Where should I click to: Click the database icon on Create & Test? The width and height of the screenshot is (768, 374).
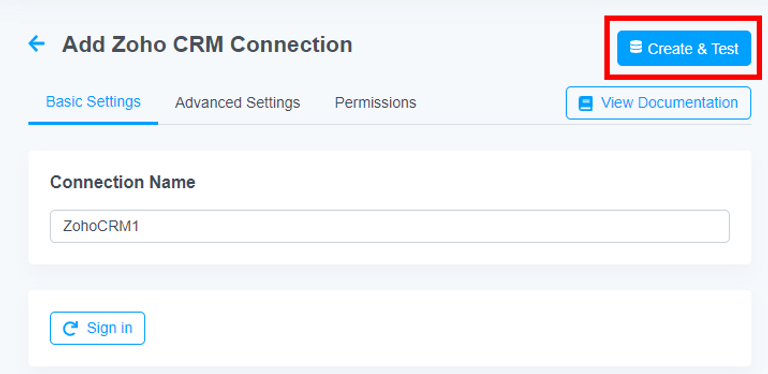pos(636,47)
